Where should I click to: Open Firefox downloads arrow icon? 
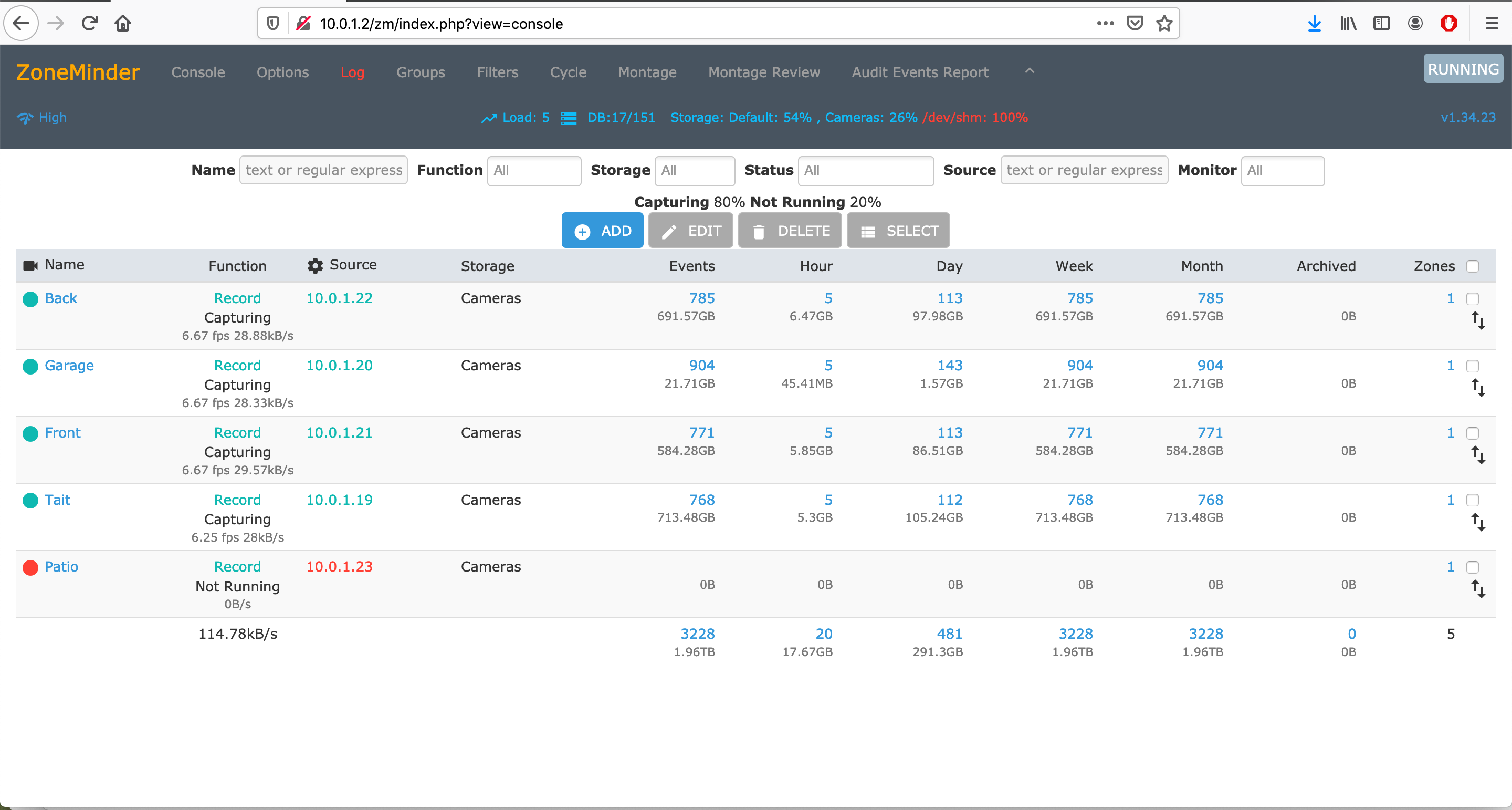(1314, 24)
